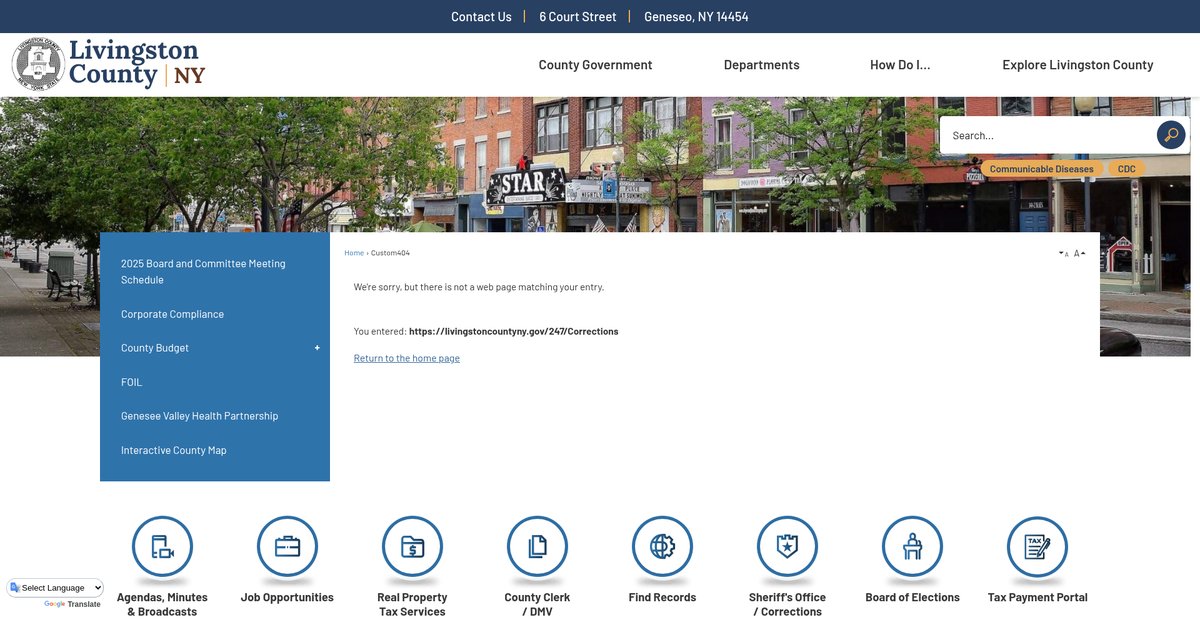Click the Livingston County NY seal logo

click(x=108, y=64)
